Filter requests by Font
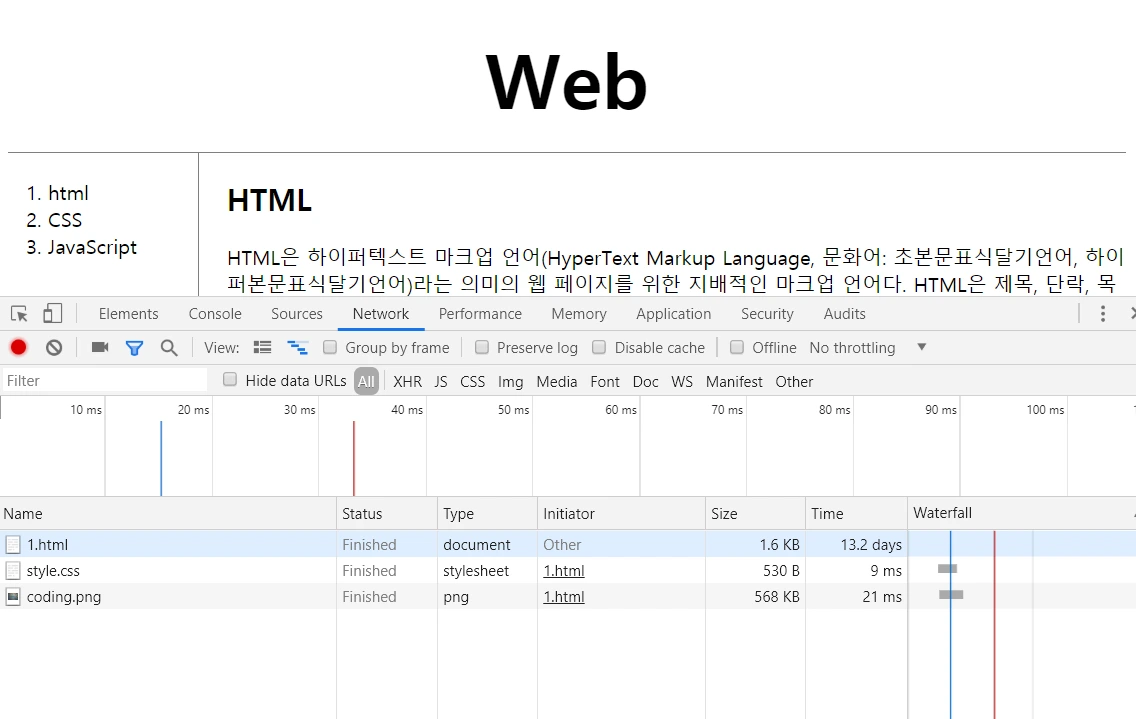This screenshot has width=1136, height=719. (x=605, y=381)
